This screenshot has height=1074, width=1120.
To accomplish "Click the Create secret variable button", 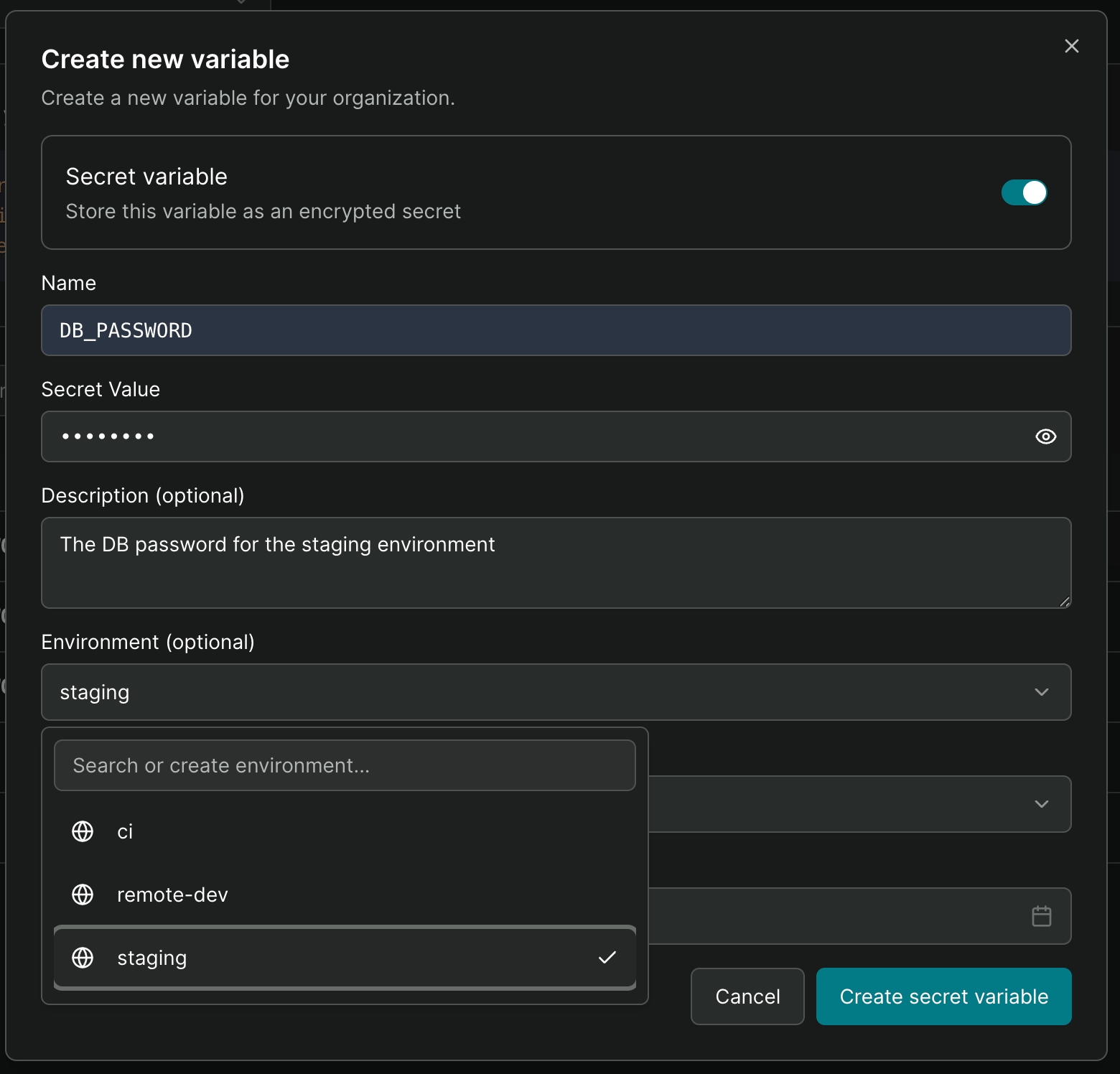I will 943,996.
